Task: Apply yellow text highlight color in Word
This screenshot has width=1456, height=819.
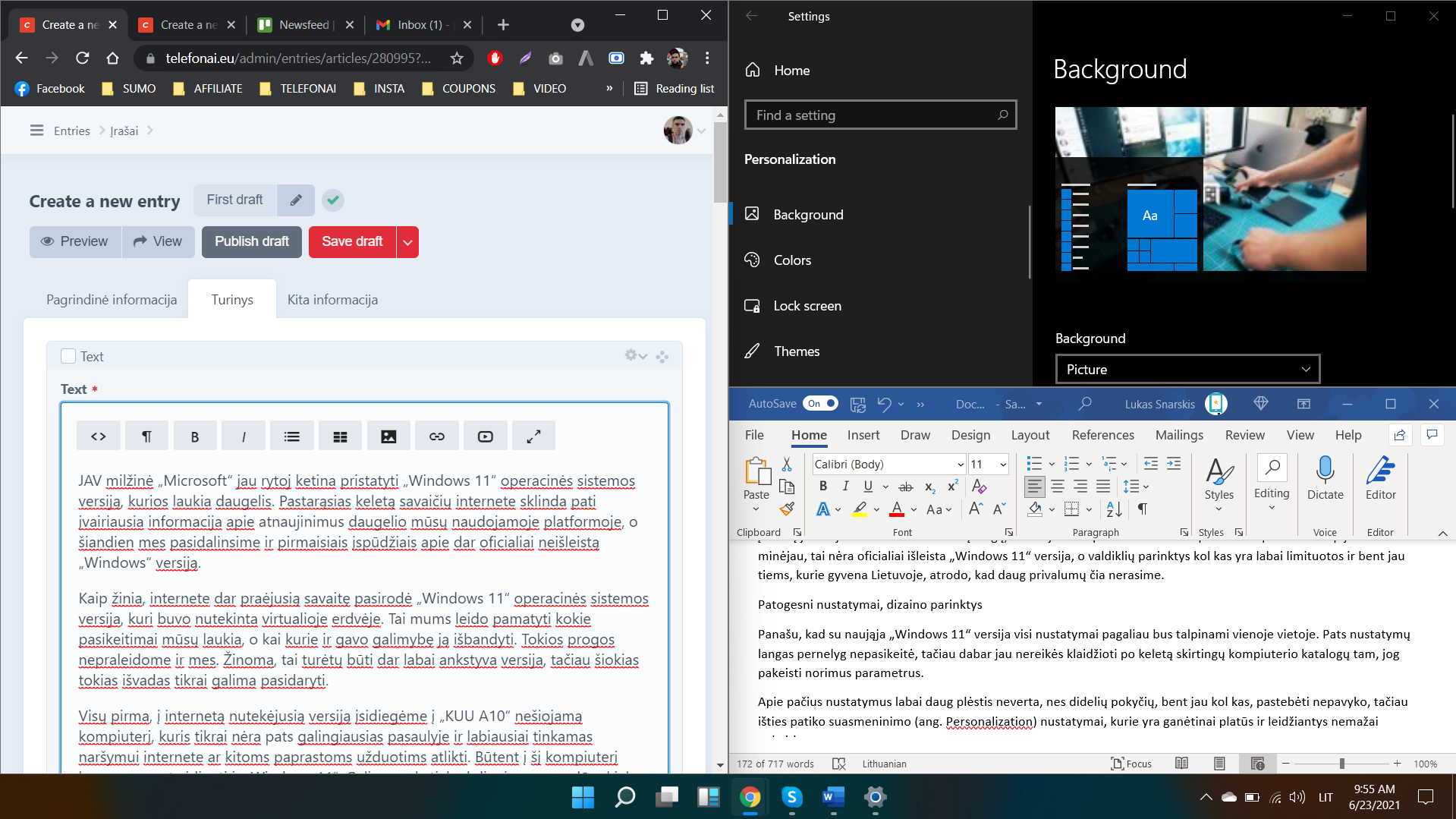Action: point(859,509)
